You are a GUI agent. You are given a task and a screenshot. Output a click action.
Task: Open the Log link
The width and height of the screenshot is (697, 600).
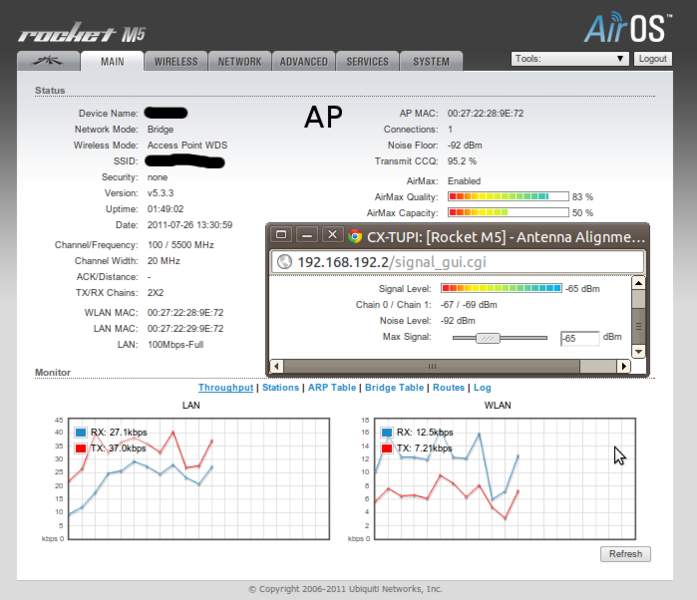point(482,388)
